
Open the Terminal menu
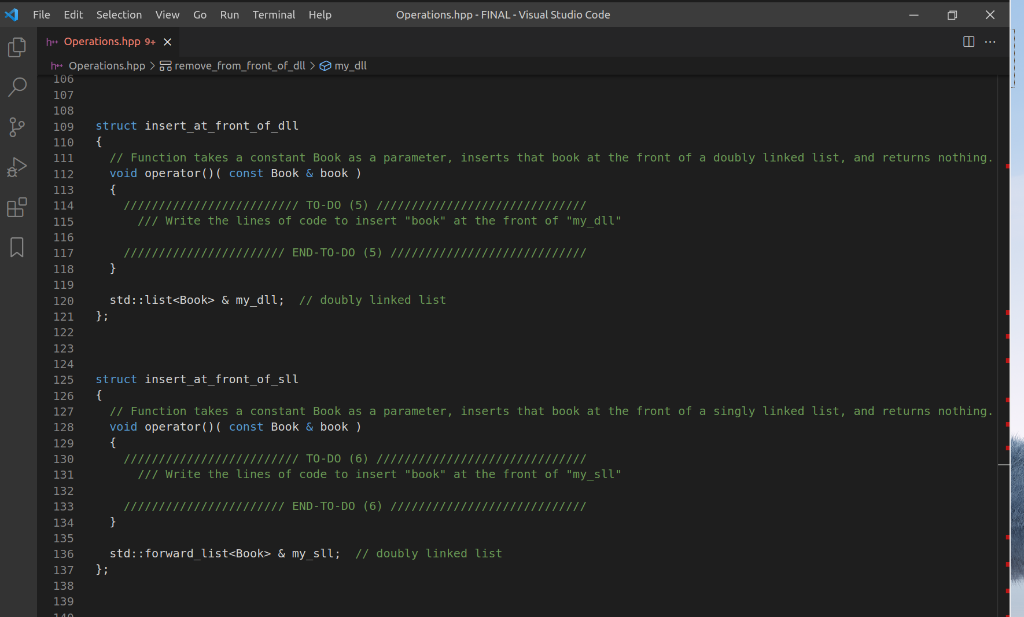tap(273, 14)
